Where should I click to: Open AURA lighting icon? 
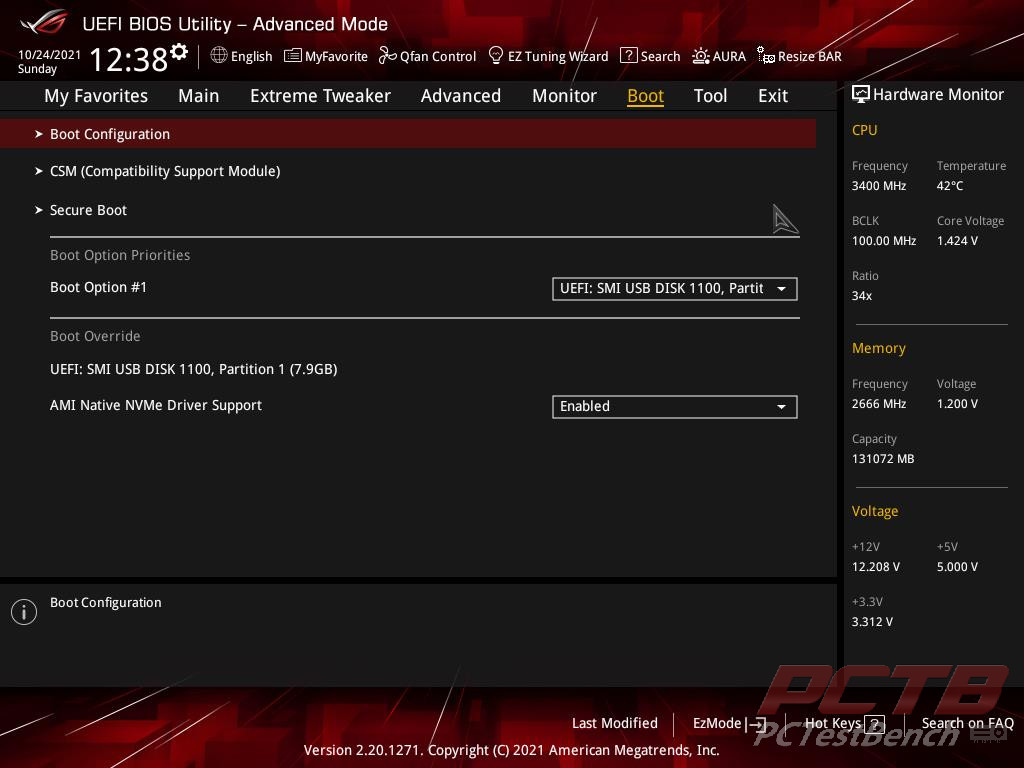(x=701, y=56)
